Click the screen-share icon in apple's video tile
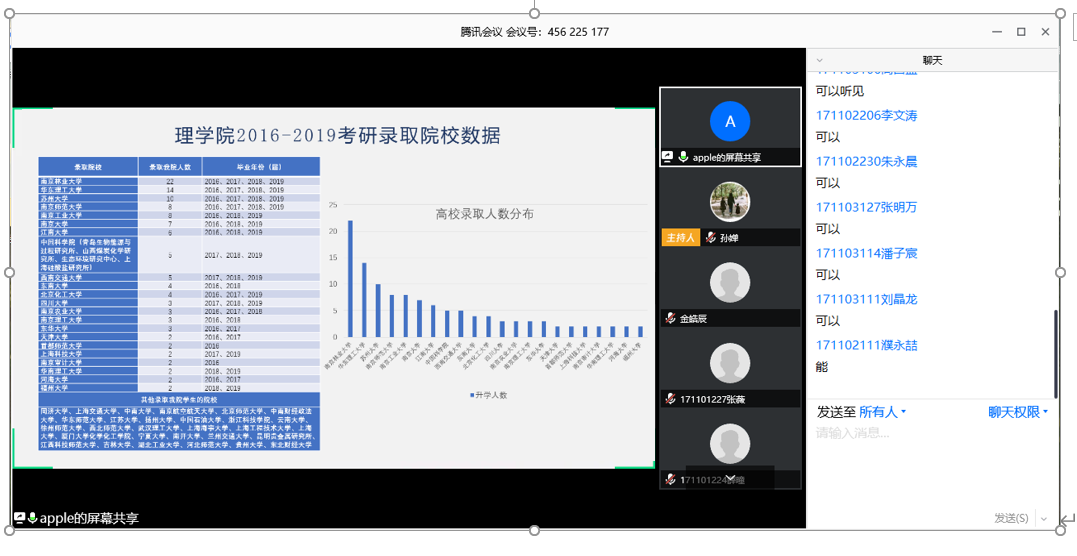Viewport: 1077px width, 556px height. coord(667,157)
